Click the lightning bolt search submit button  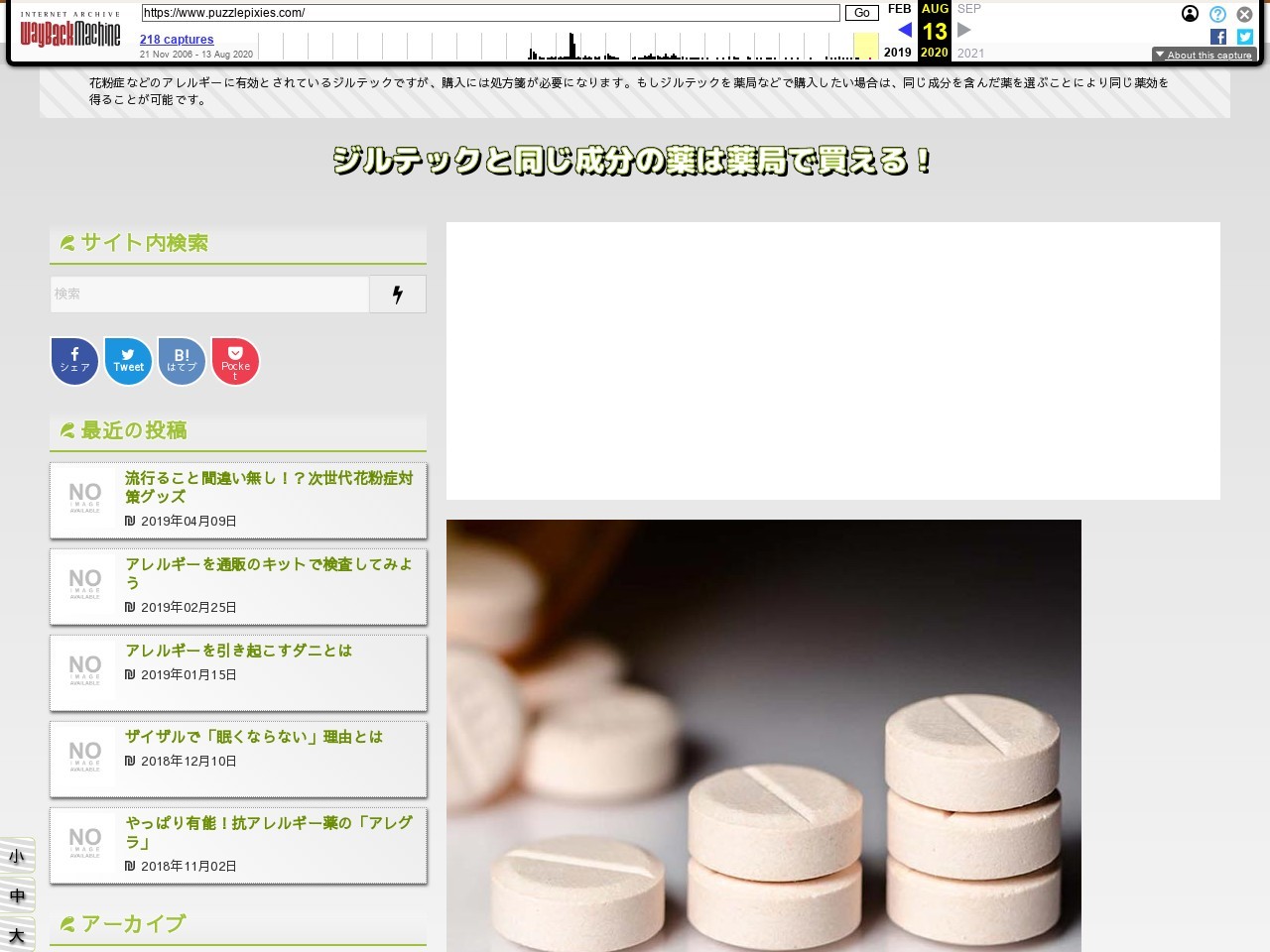(398, 295)
